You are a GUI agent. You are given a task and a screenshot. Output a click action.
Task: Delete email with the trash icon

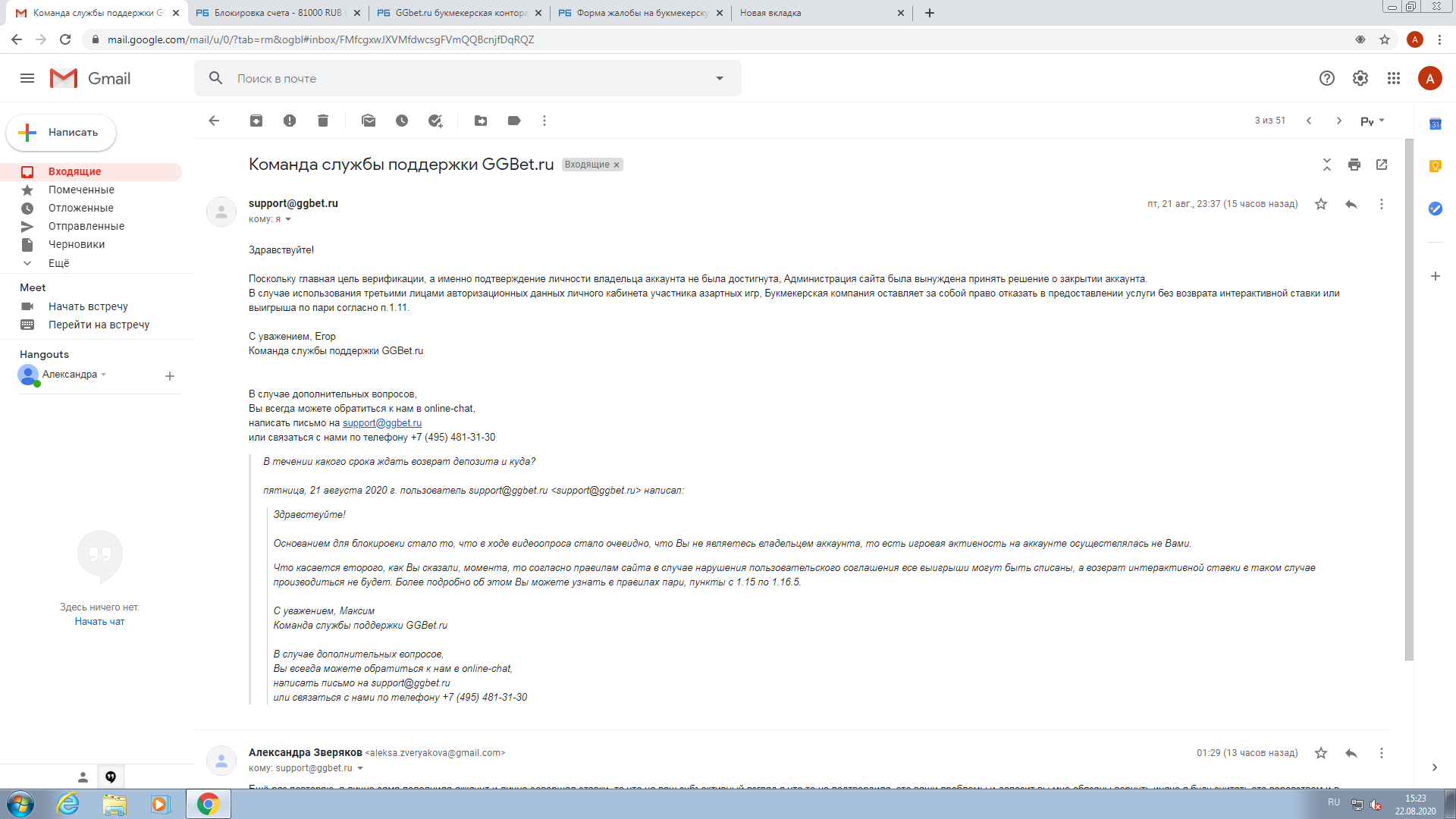point(323,121)
